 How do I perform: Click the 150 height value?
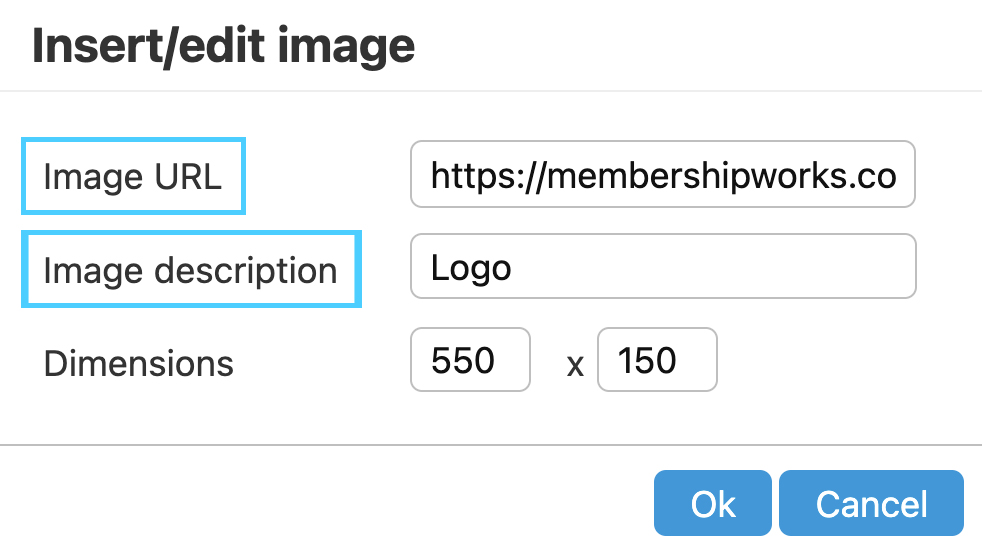[x=647, y=360]
